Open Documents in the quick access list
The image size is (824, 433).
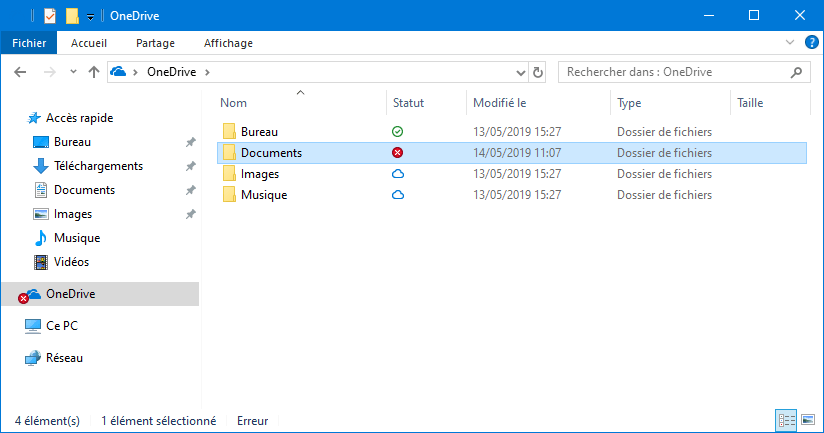pos(84,190)
